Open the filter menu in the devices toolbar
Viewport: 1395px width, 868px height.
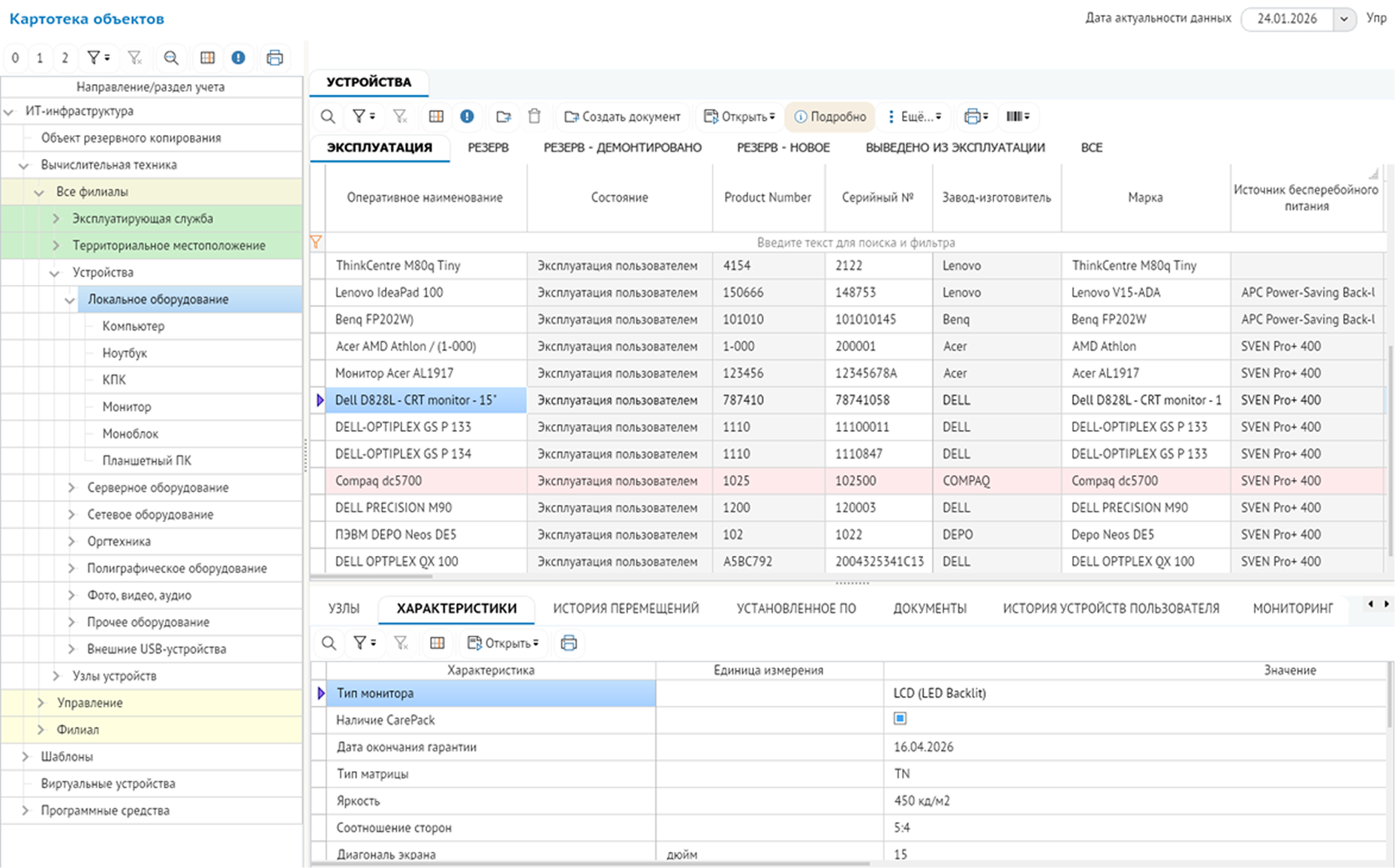(364, 116)
